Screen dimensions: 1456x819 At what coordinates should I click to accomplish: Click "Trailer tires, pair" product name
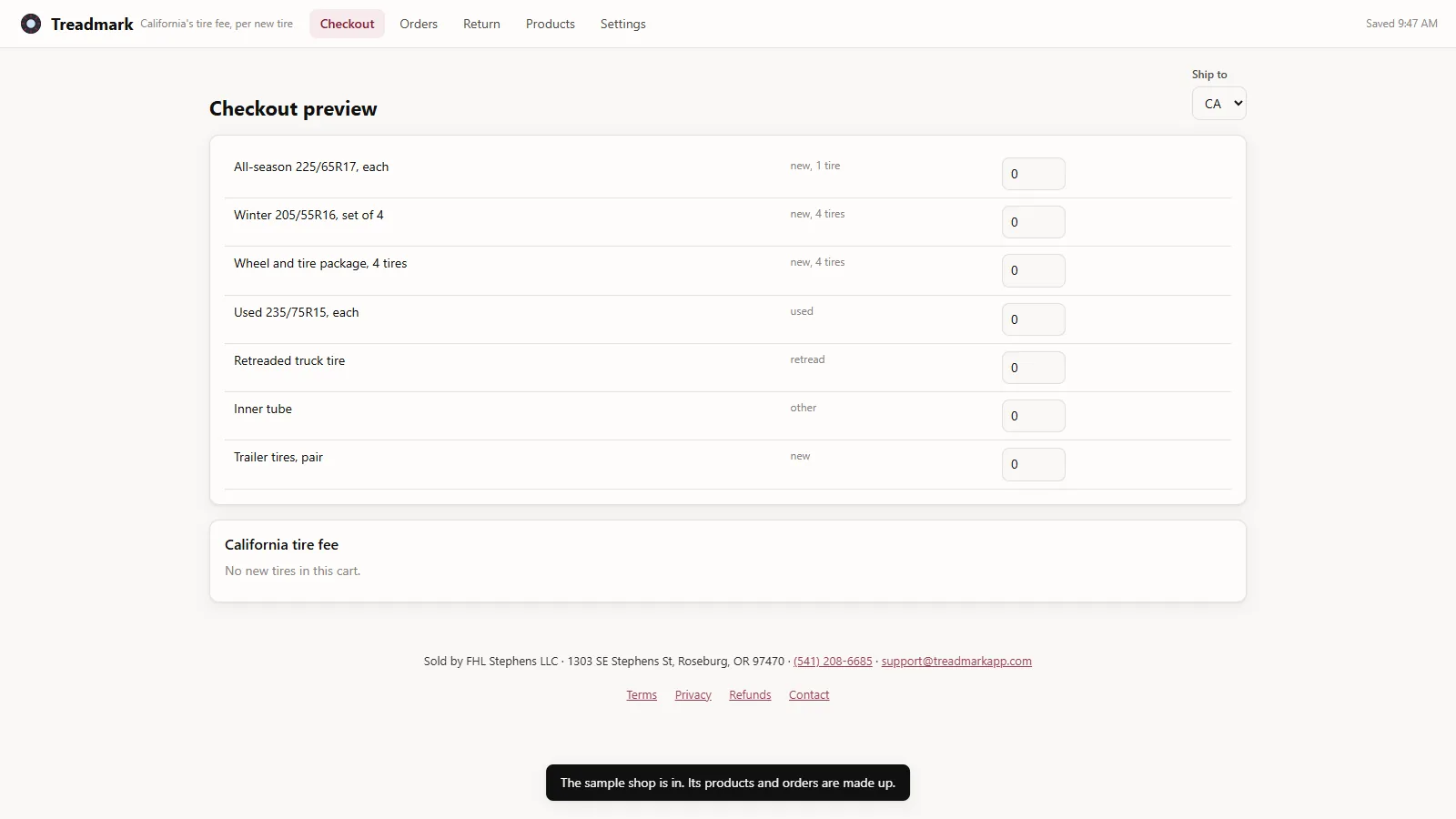click(x=278, y=457)
